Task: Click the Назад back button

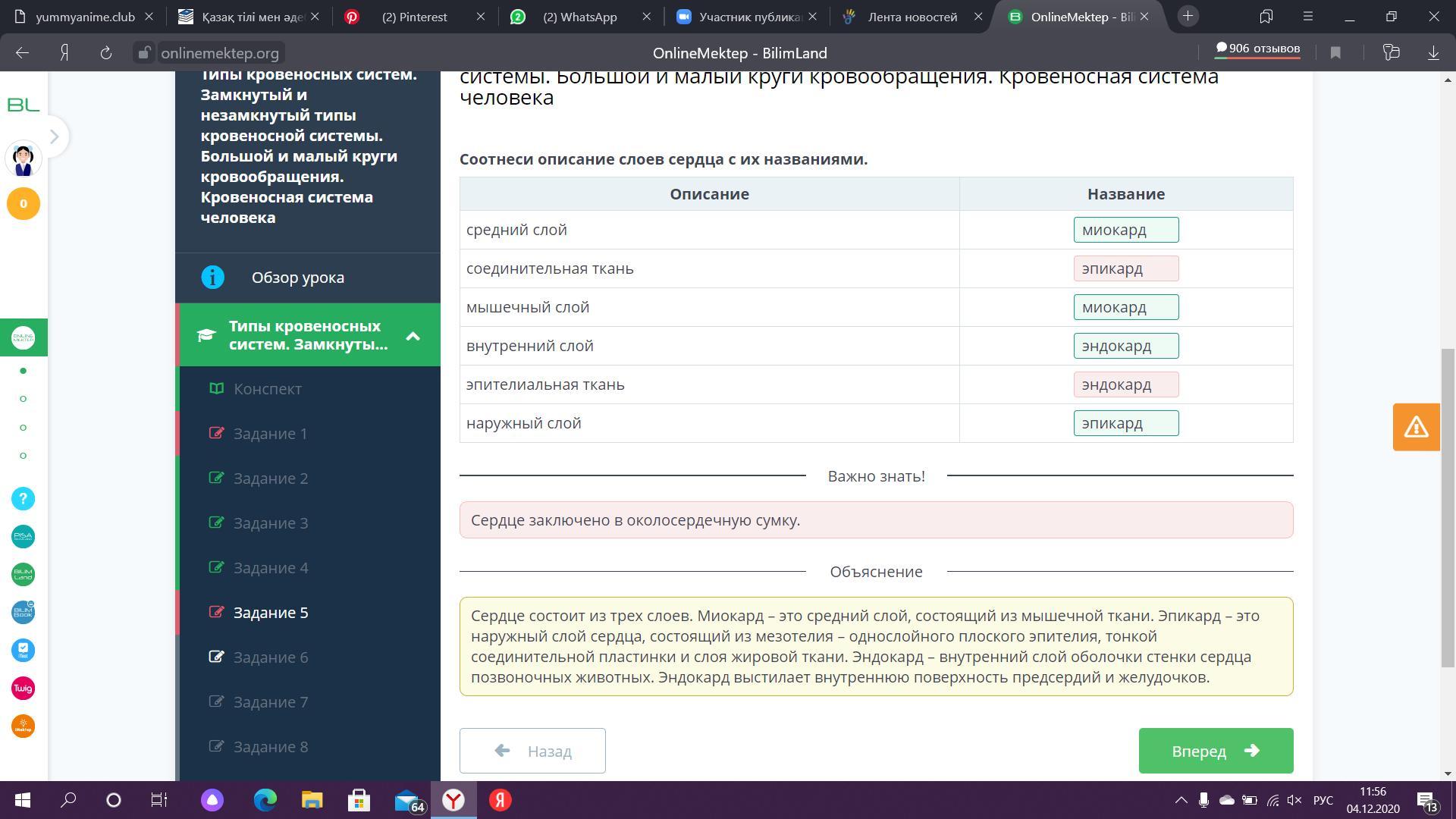Action: (x=532, y=751)
